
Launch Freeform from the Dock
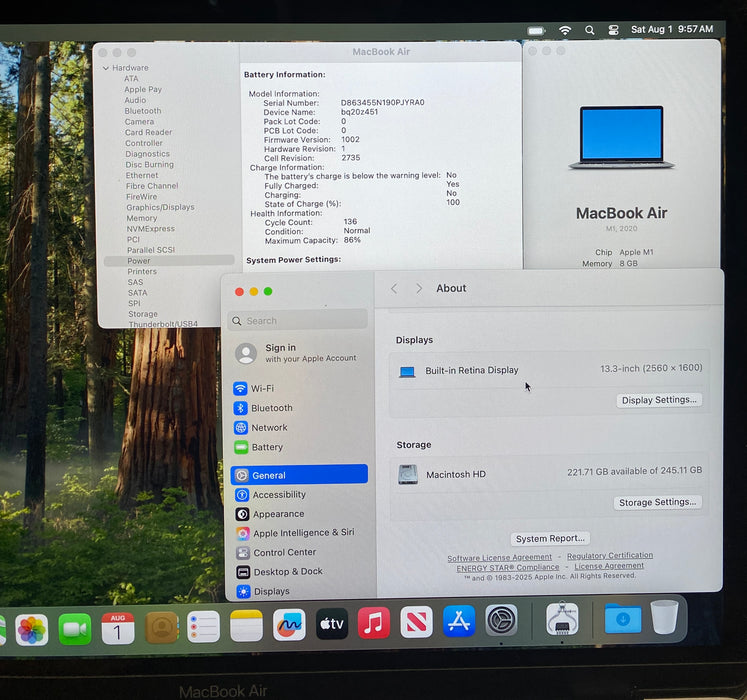(x=289, y=625)
